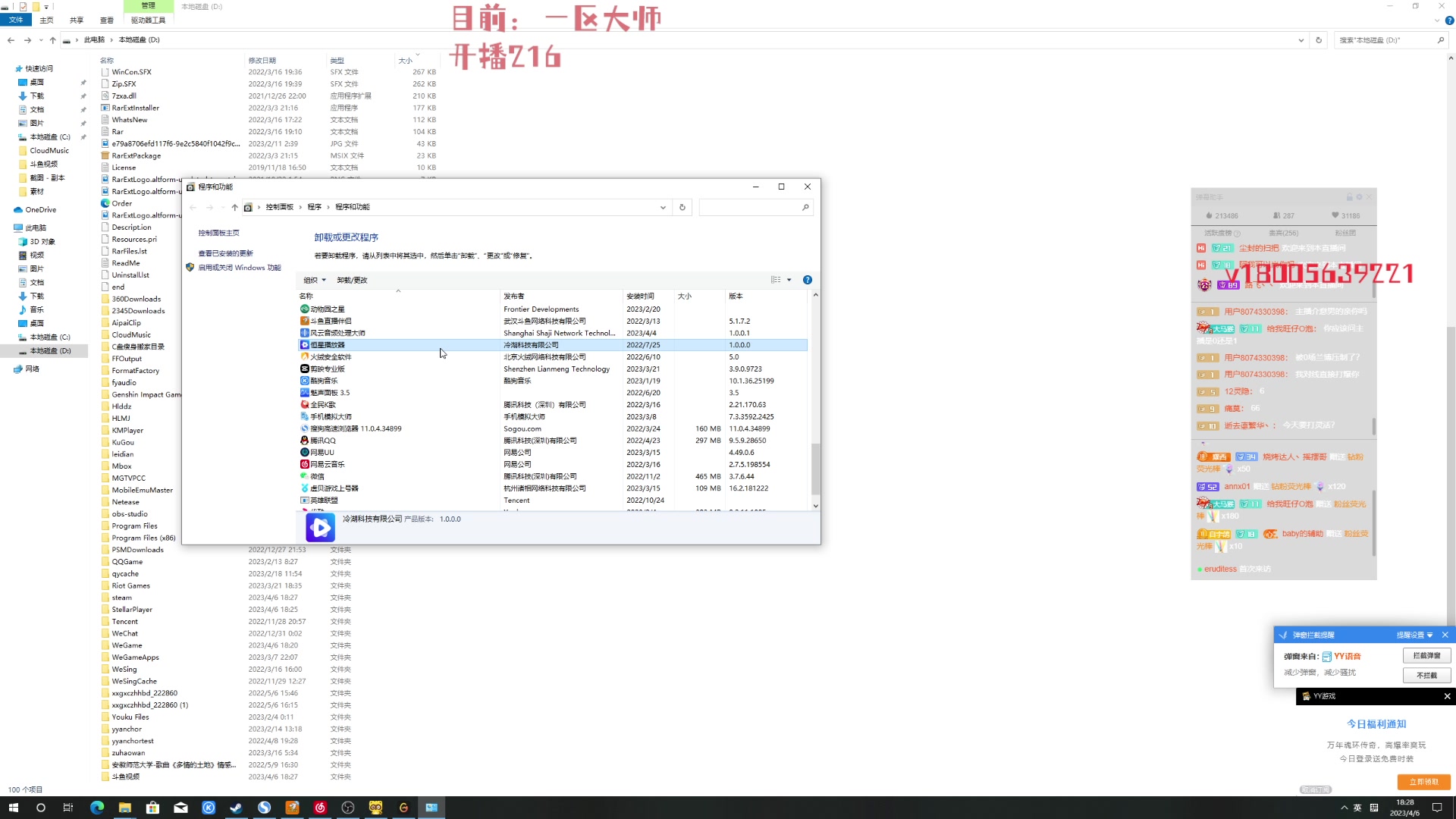
Task: Click the NetEase Cloud Music taskbar icon
Action: (x=320, y=808)
